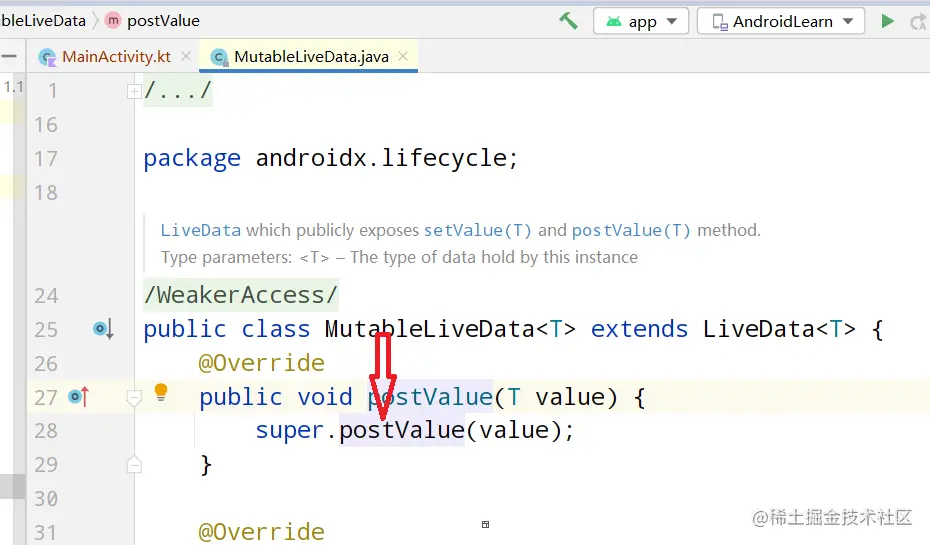Click the folded /WeakerAccess/ annotation
Image resolution: width=930 pixels, height=545 pixels.
(241, 295)
